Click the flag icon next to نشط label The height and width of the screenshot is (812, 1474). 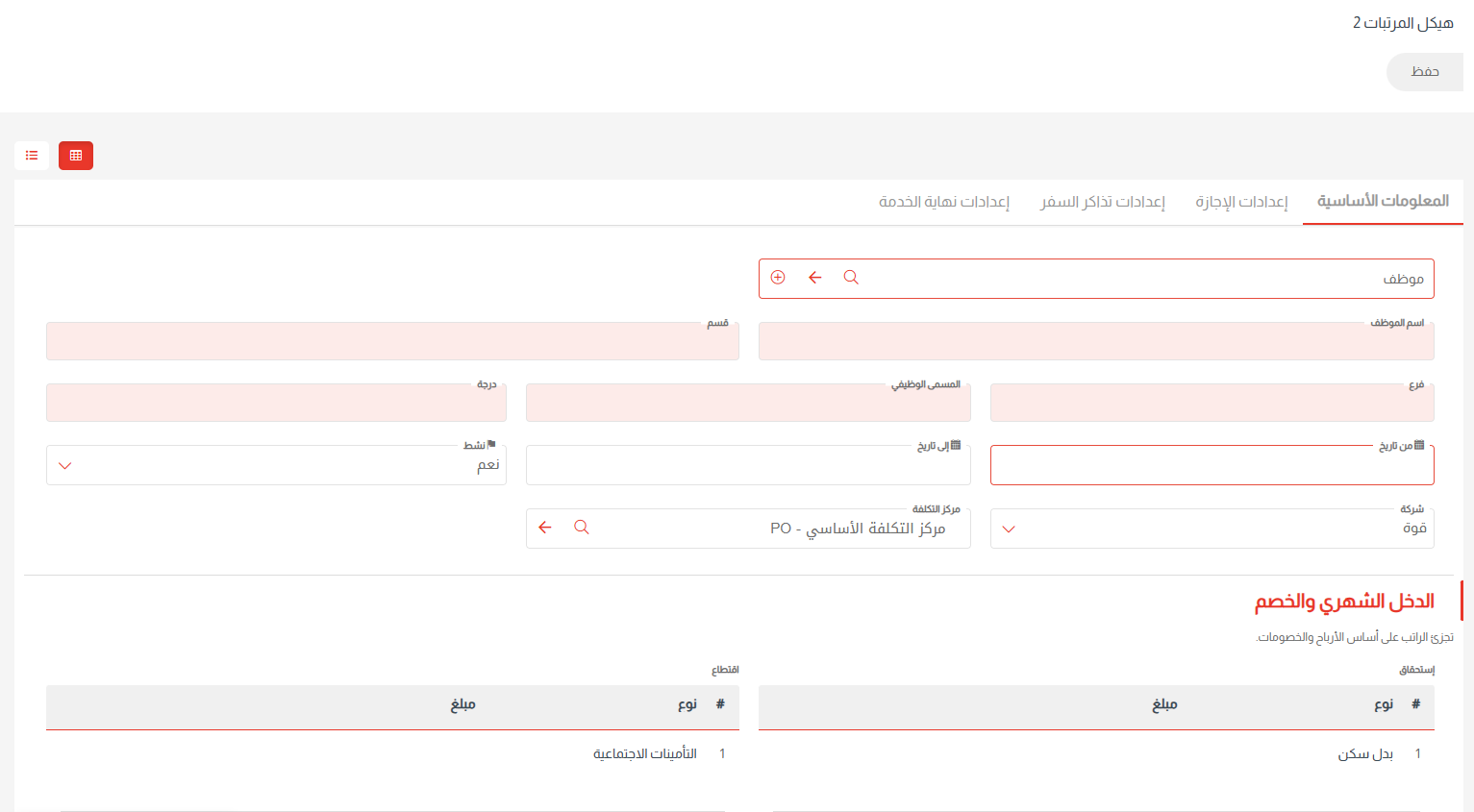[492, 443]
